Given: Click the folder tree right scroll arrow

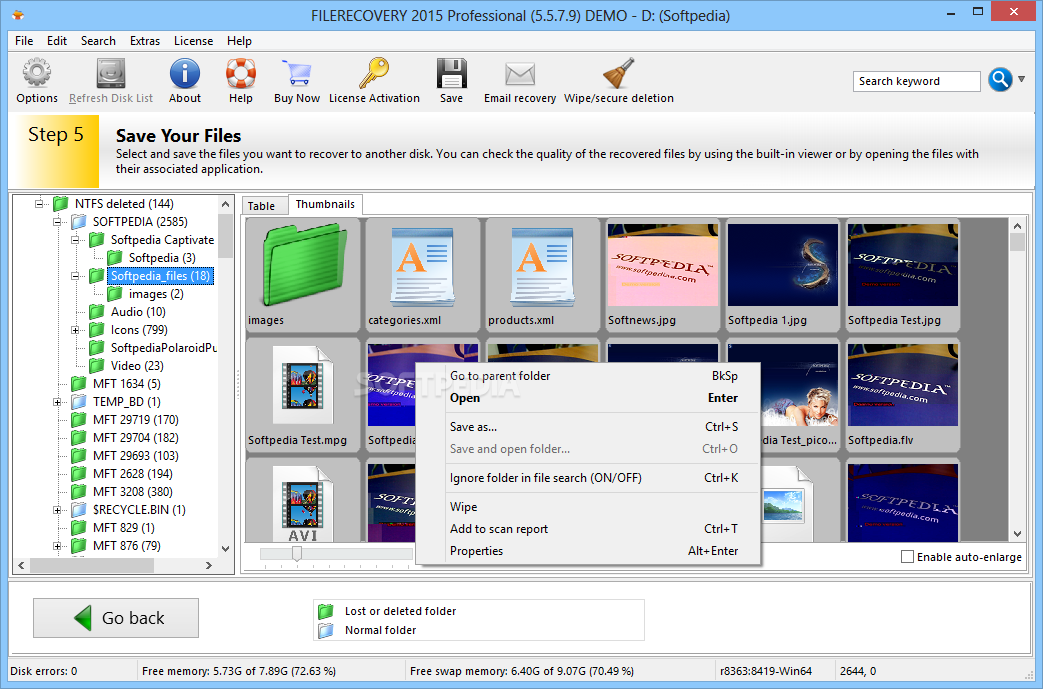Looking at the screenshot, I should [209, 565].
